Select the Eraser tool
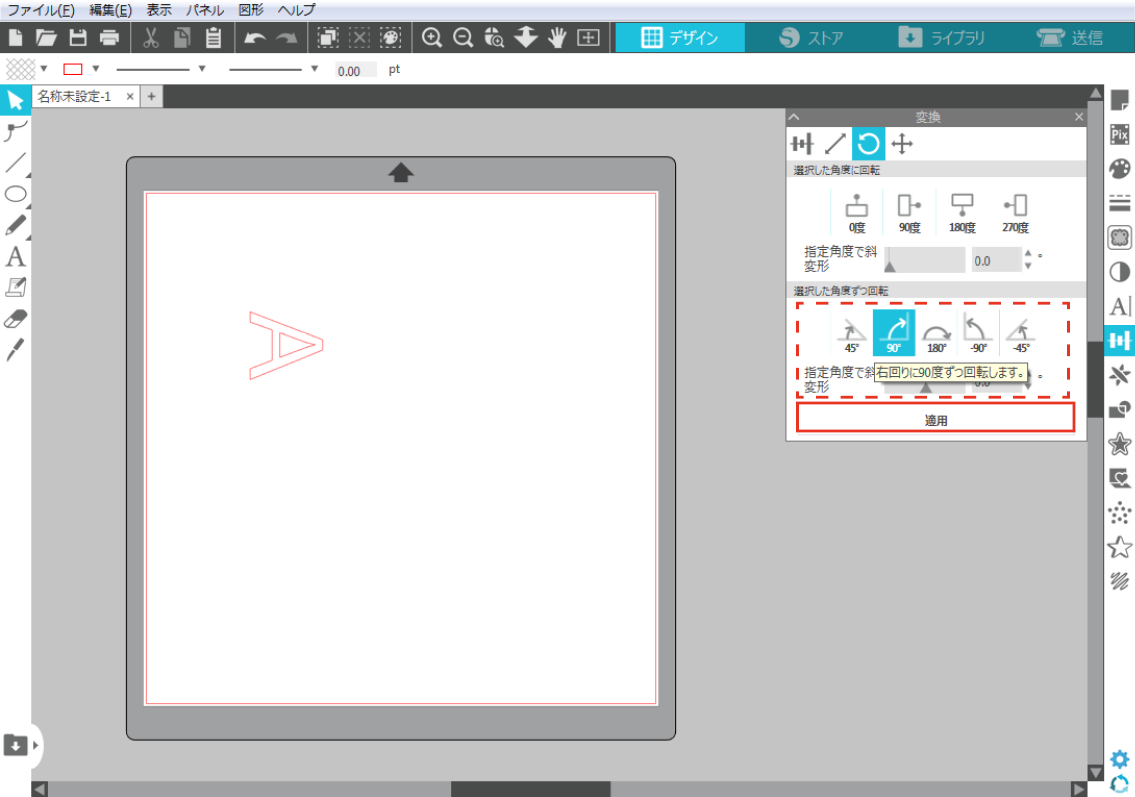Screen dimensions: 1135x797 (15, 319)
